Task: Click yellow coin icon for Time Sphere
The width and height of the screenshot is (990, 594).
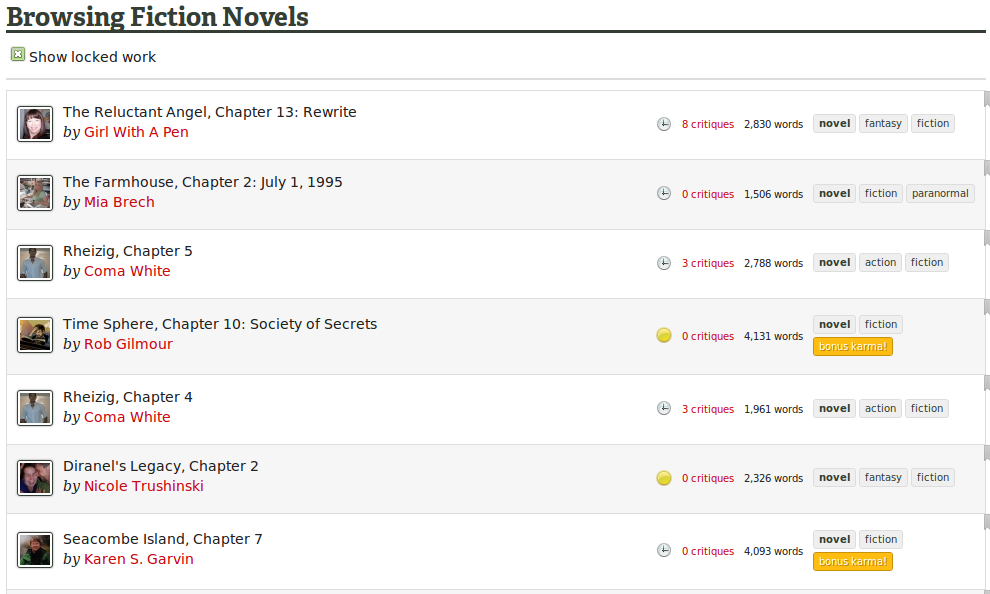Action: (664, 336)
